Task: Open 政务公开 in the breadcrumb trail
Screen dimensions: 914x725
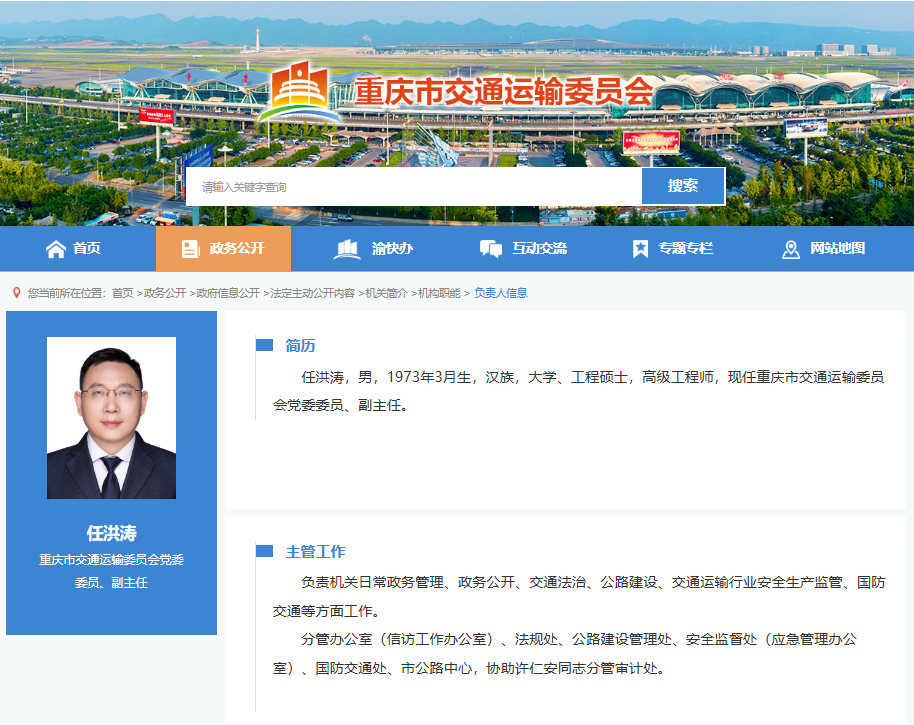Action: pos(165,293)
